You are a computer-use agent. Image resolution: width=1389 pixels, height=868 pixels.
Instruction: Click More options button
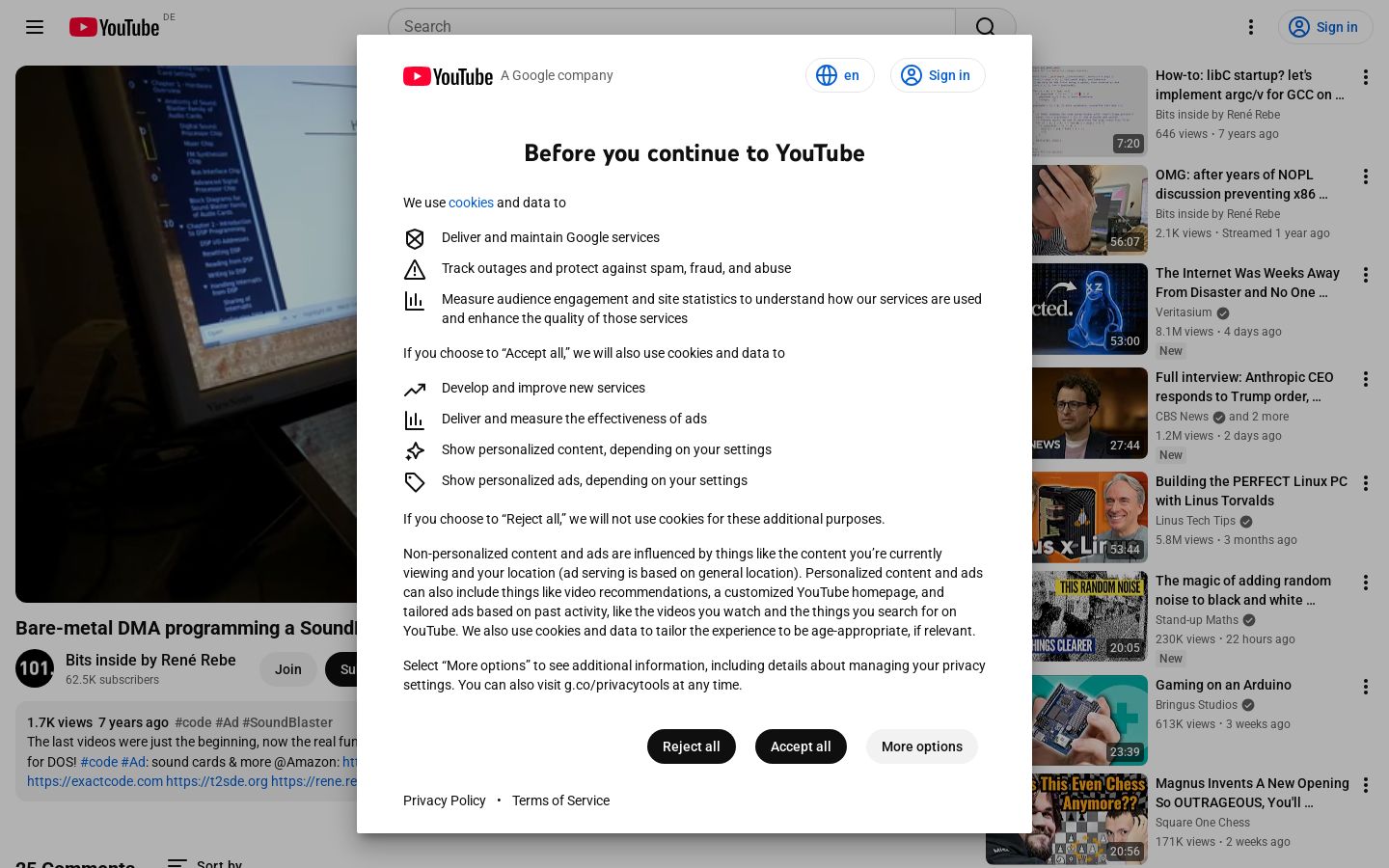coord(922,746)
